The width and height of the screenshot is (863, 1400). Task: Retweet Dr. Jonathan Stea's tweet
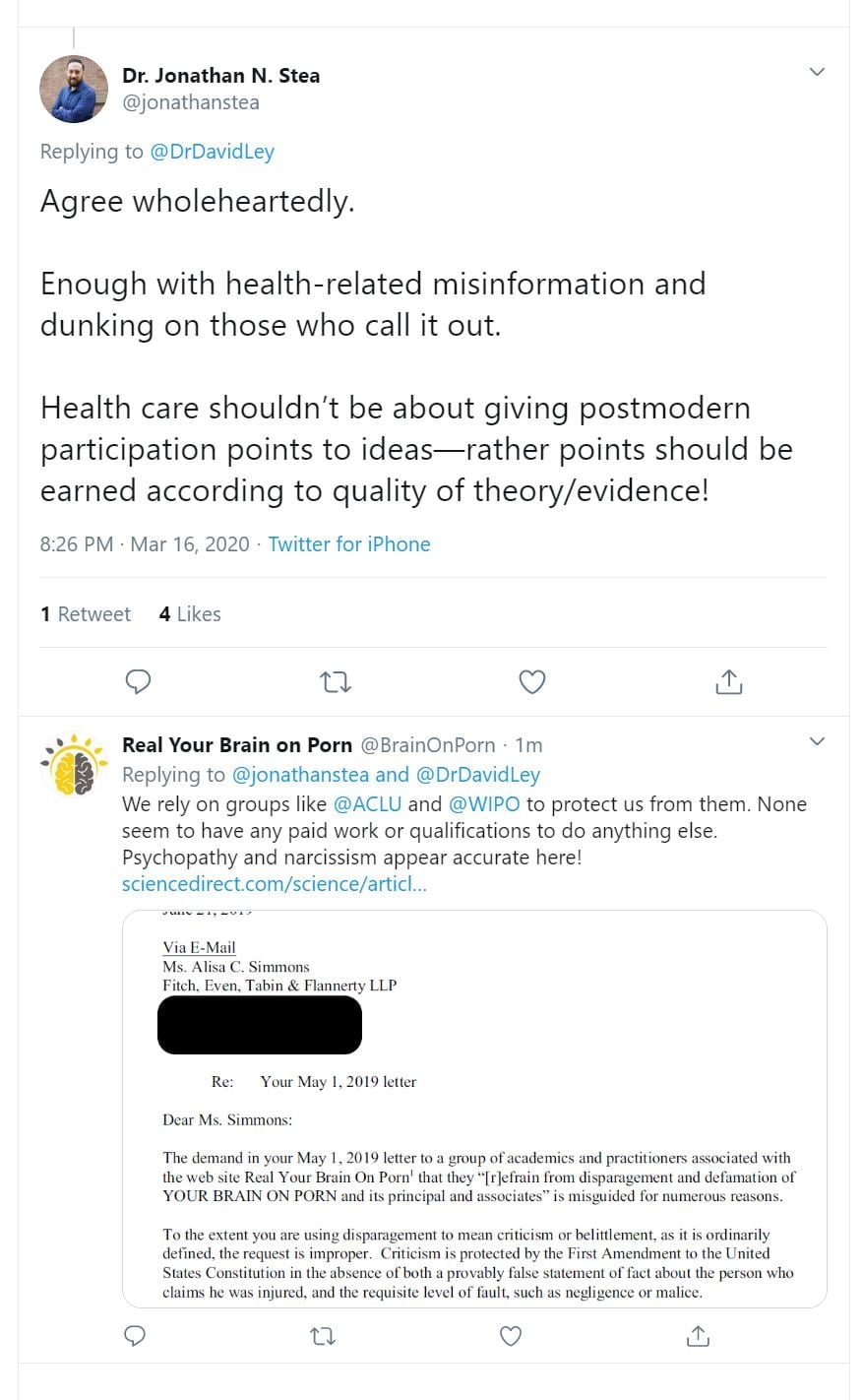(336, 681)
